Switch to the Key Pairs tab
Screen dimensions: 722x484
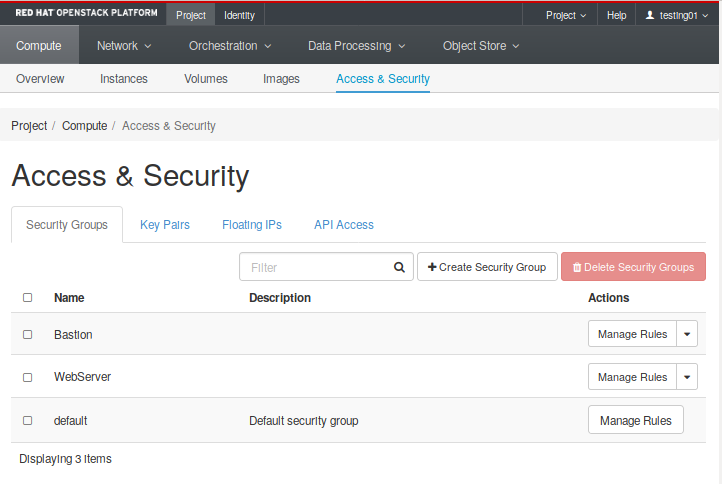(165, 225)
